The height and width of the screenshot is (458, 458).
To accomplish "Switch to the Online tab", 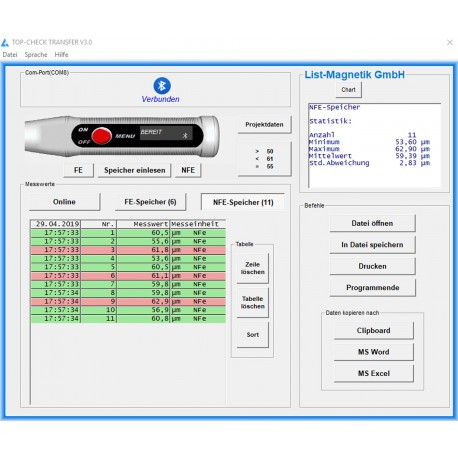I will tap(64, 202).
